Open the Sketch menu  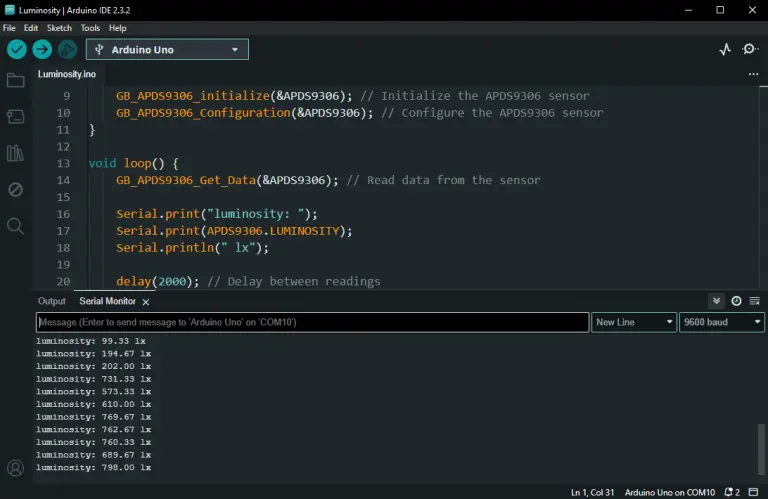click(59, 28)
